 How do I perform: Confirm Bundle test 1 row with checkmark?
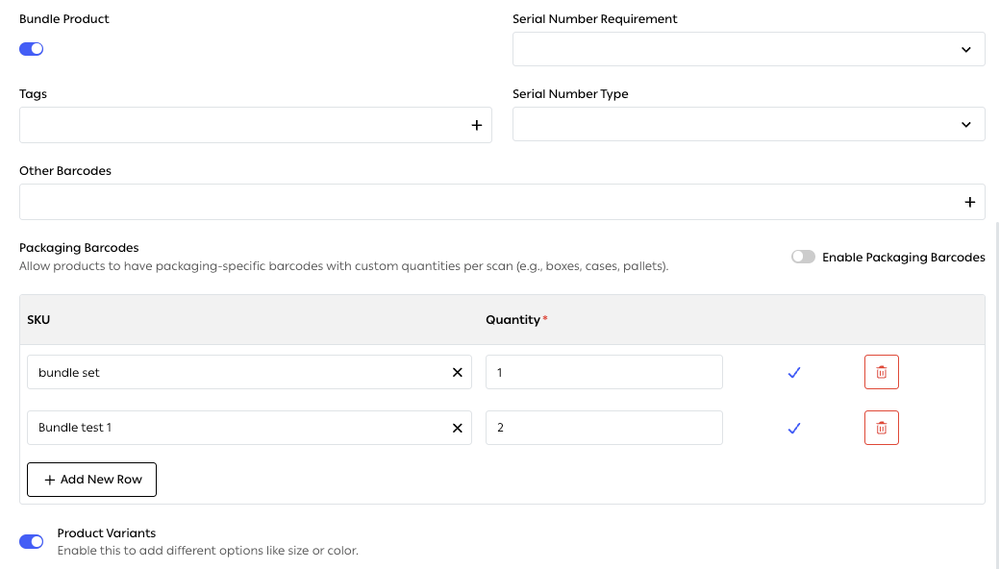click(794, 428)
